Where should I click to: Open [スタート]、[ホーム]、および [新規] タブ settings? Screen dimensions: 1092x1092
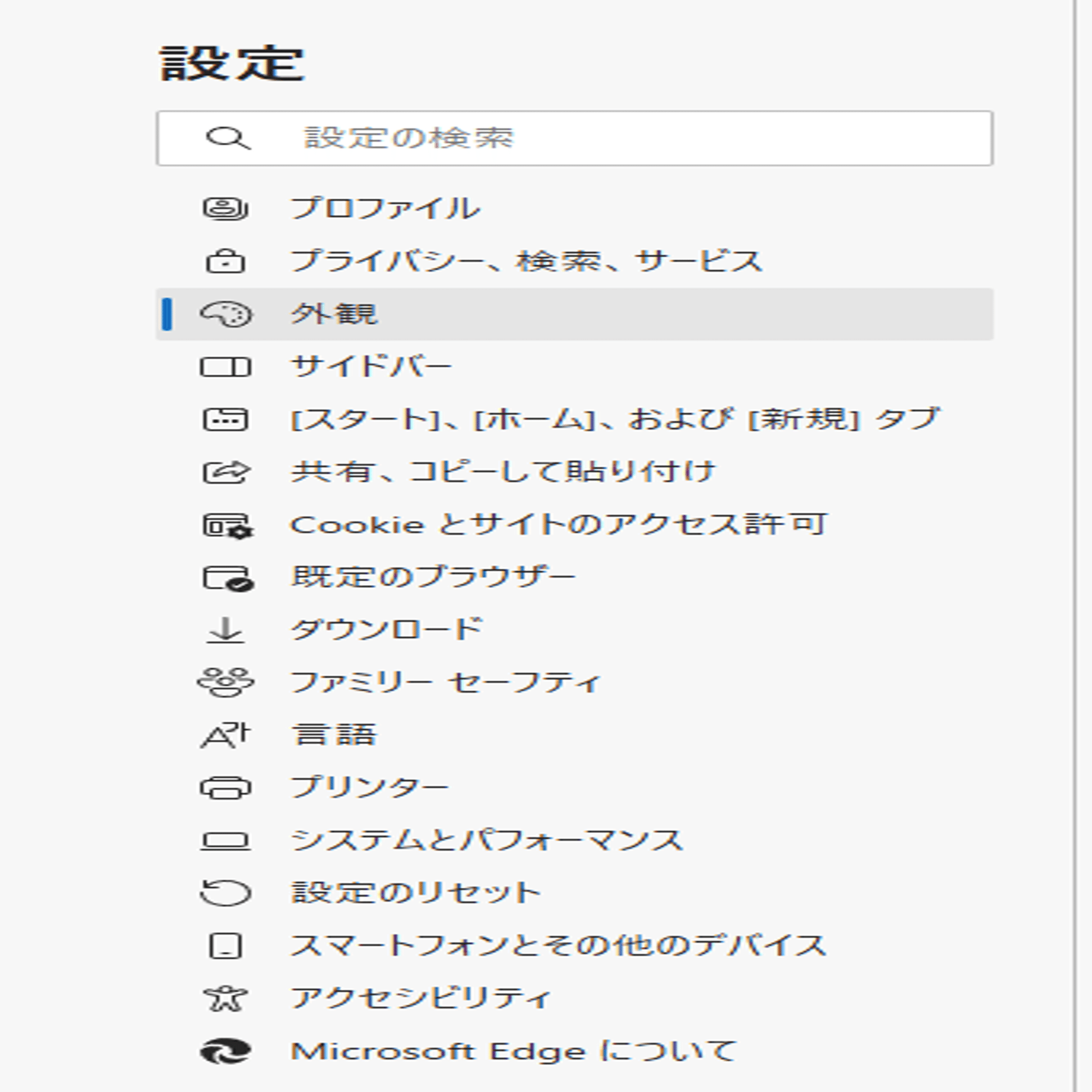pyautogui.click(x=614, y=419)
